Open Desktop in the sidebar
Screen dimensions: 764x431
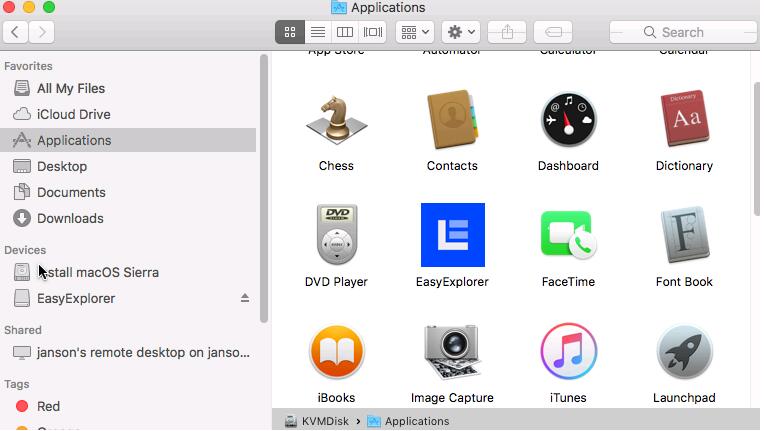(128, 166)
